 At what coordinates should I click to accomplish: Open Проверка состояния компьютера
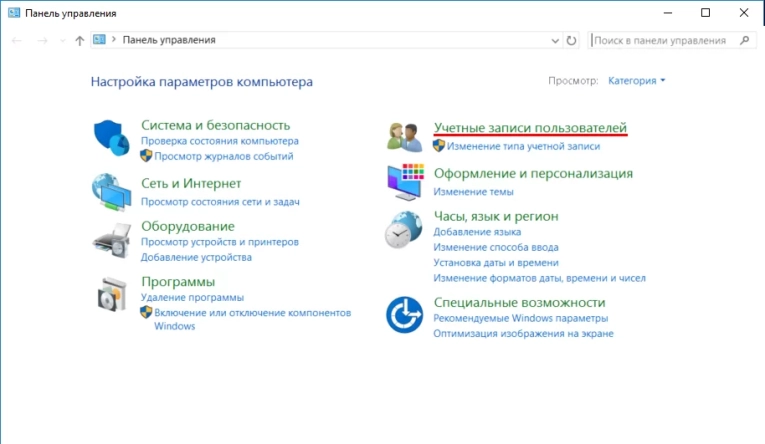pos(220,141)
